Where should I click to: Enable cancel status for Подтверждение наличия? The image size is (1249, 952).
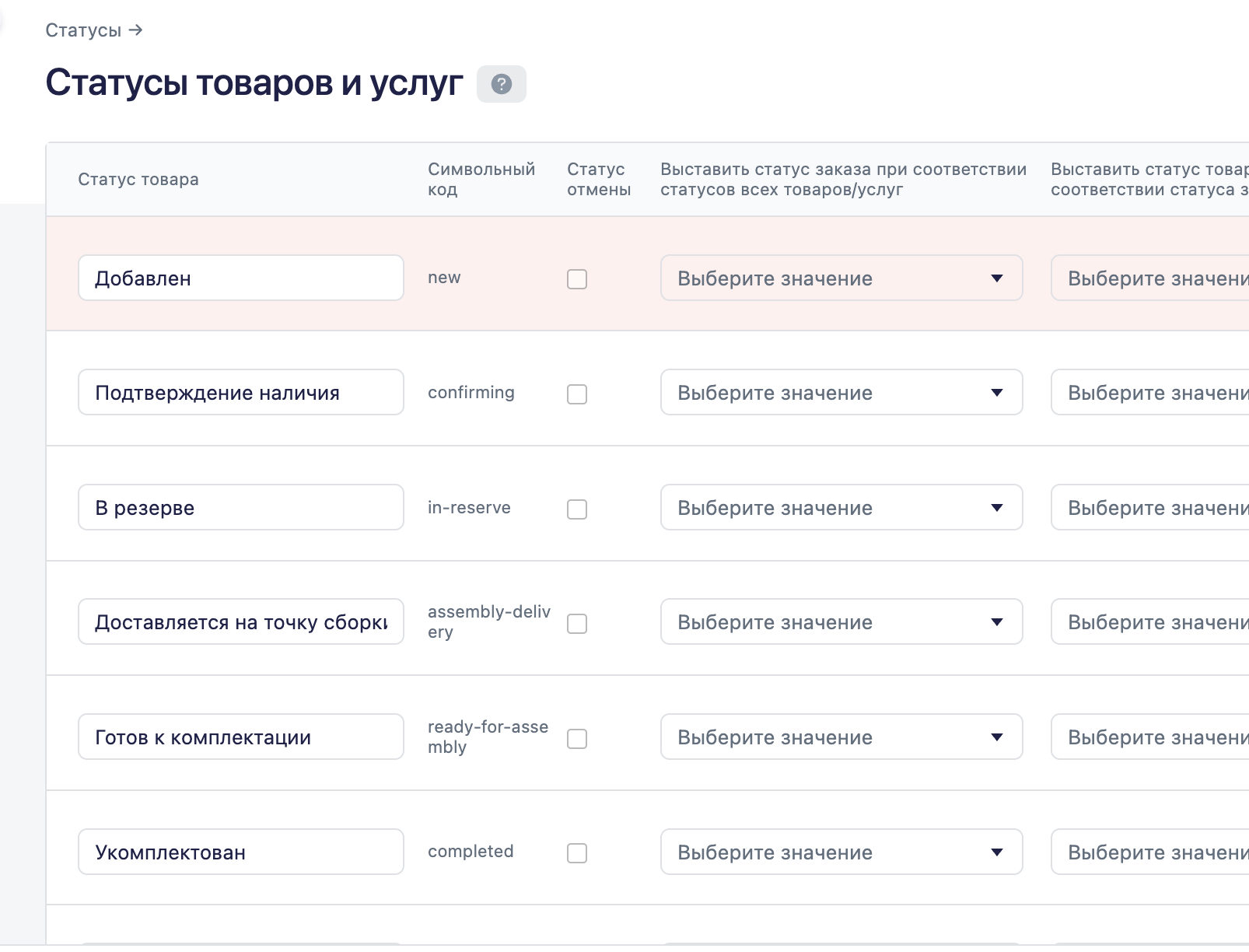click(577, 394)
